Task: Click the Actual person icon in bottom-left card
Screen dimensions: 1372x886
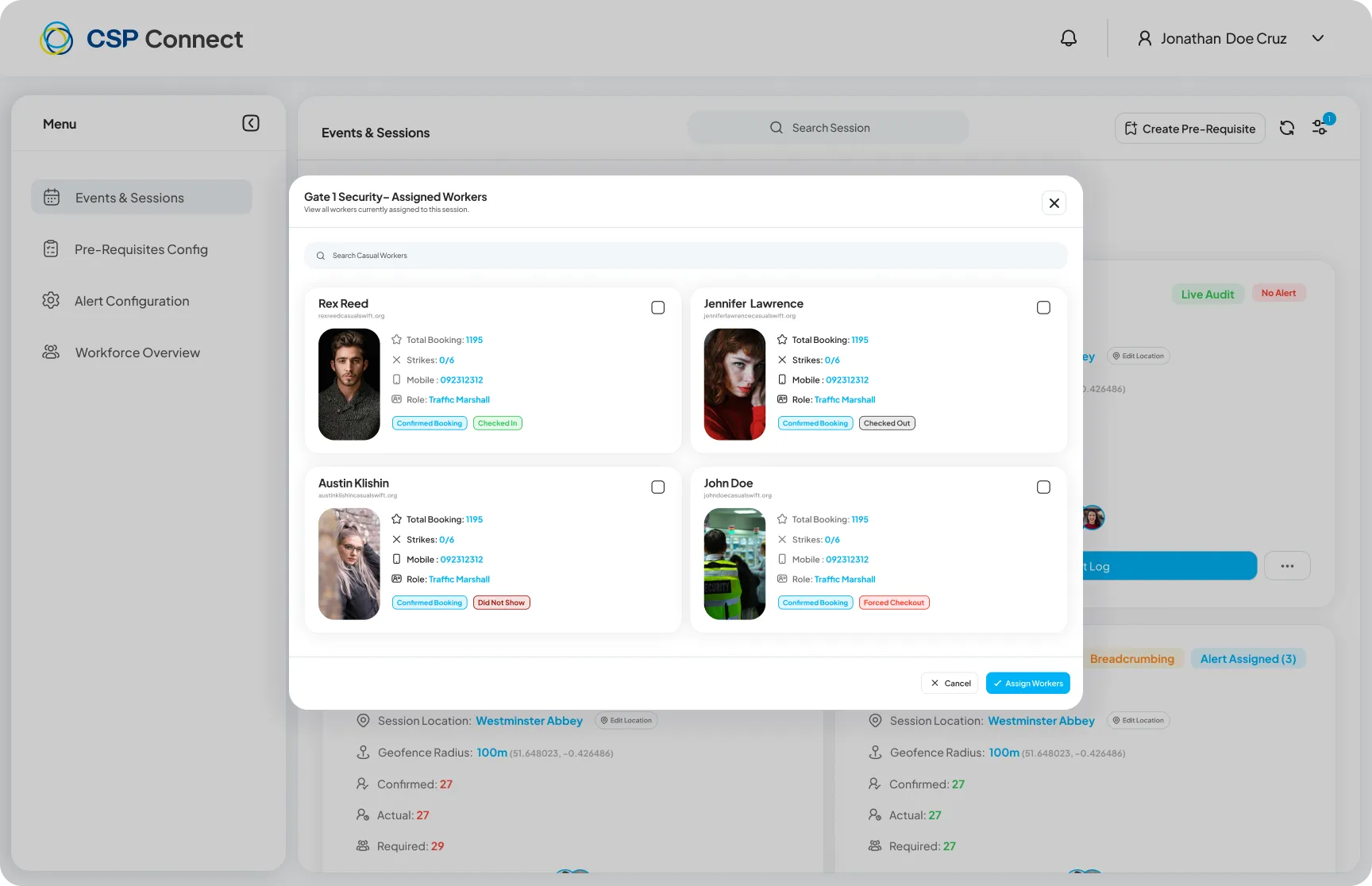Action: tap(362, 815)
